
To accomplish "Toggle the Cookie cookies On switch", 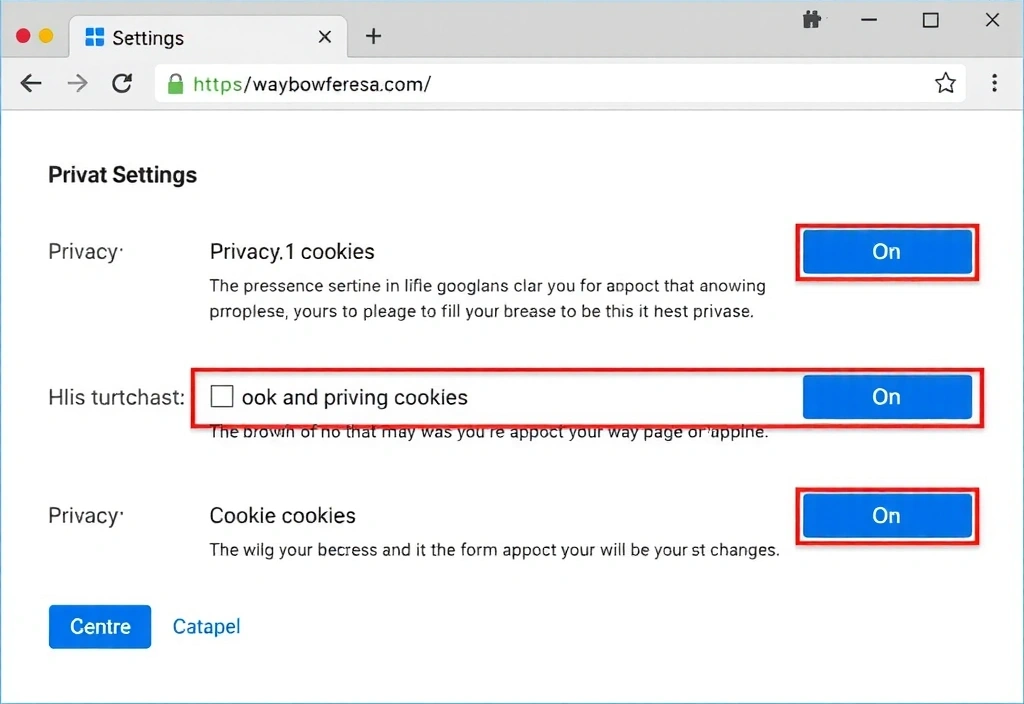I will (886, 516).
